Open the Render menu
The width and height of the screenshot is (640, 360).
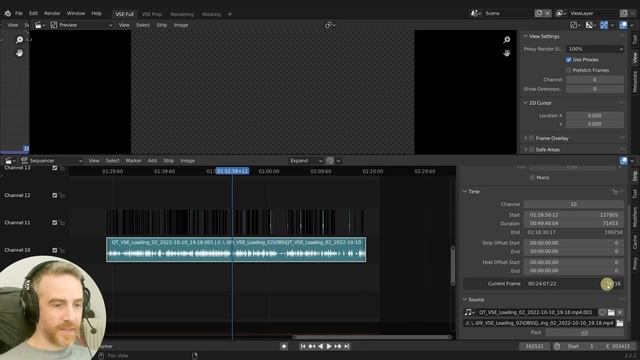pyautogui.click(x=52, y=13)
